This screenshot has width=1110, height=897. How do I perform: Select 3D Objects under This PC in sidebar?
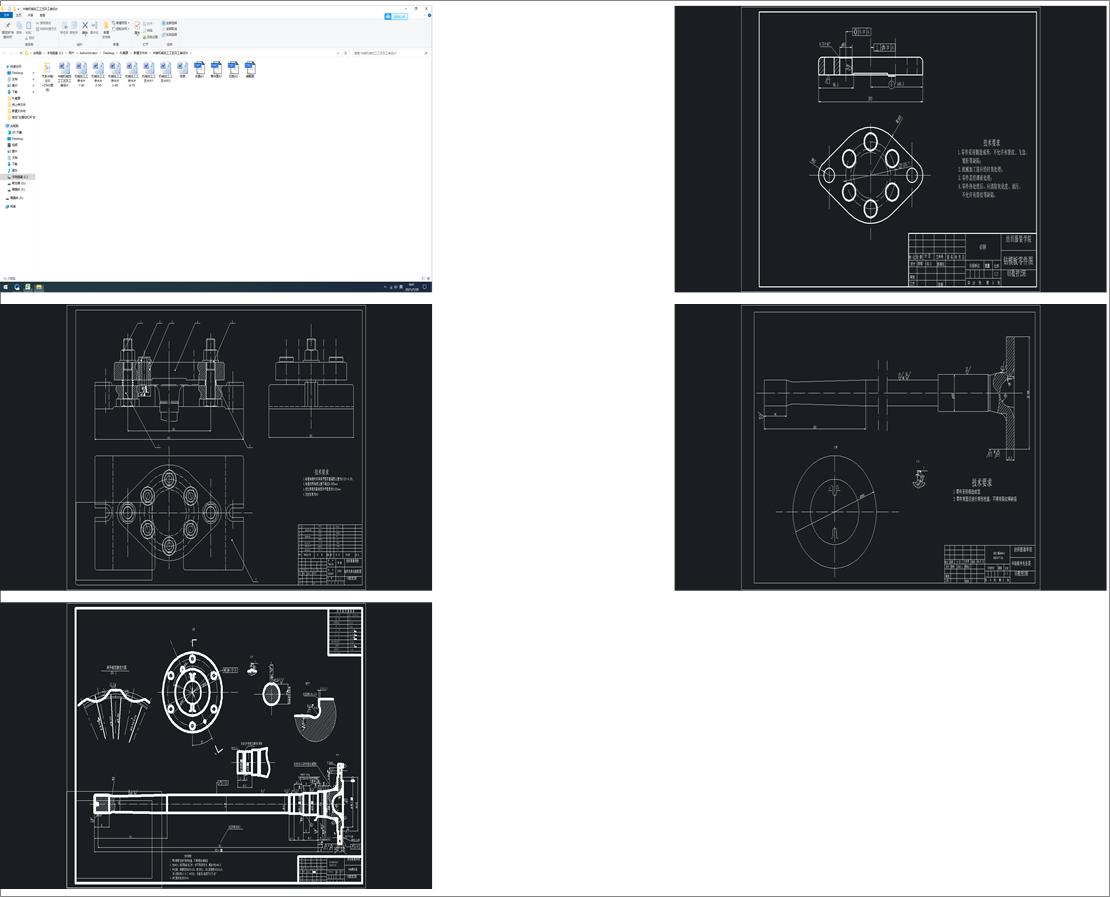pyautogui.click(x=15, y=132)
